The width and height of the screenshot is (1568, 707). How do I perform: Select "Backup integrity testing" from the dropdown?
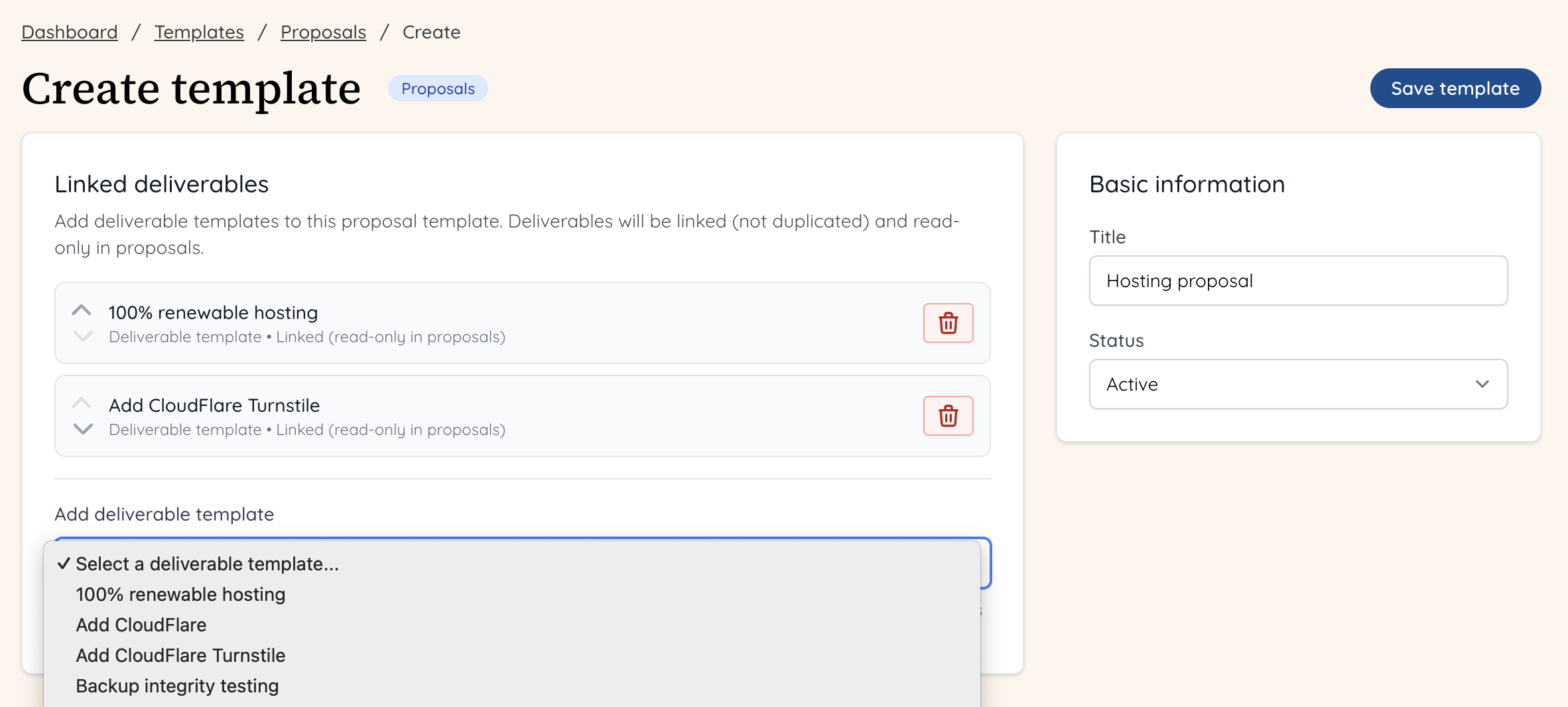click(x=177, y=686)
